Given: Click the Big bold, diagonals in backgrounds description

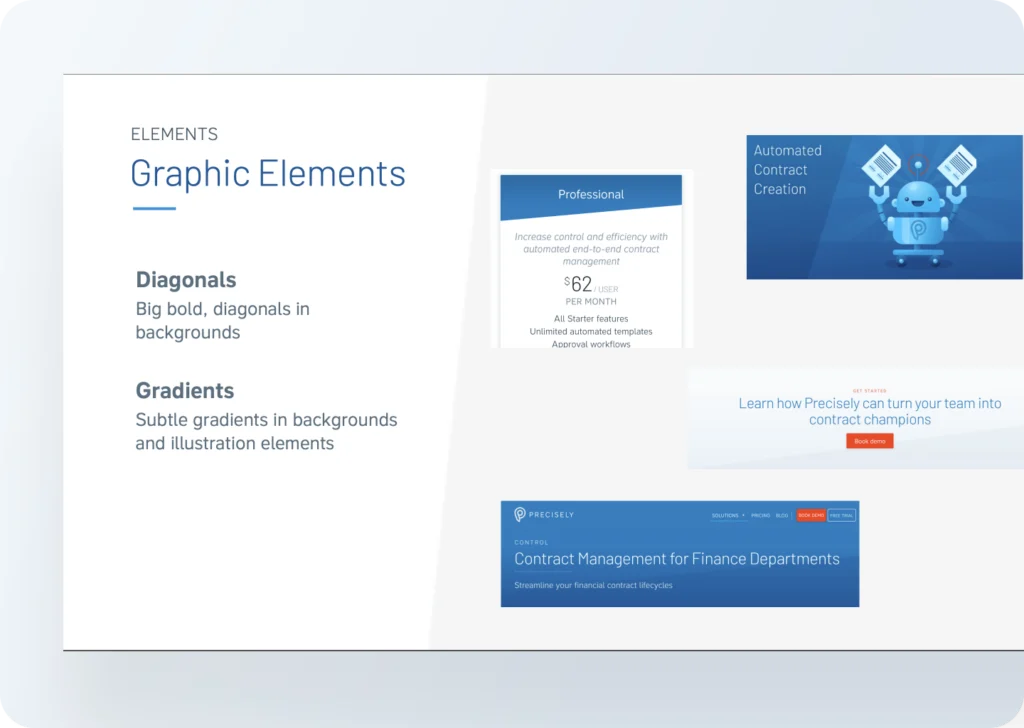Looking at the screenshot, I should [223, 321].
